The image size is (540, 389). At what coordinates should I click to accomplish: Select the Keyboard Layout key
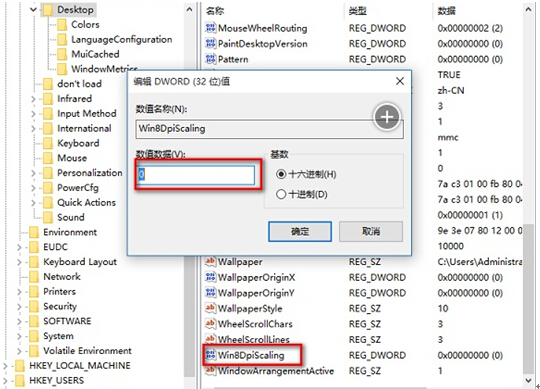(x=80, y=262)
